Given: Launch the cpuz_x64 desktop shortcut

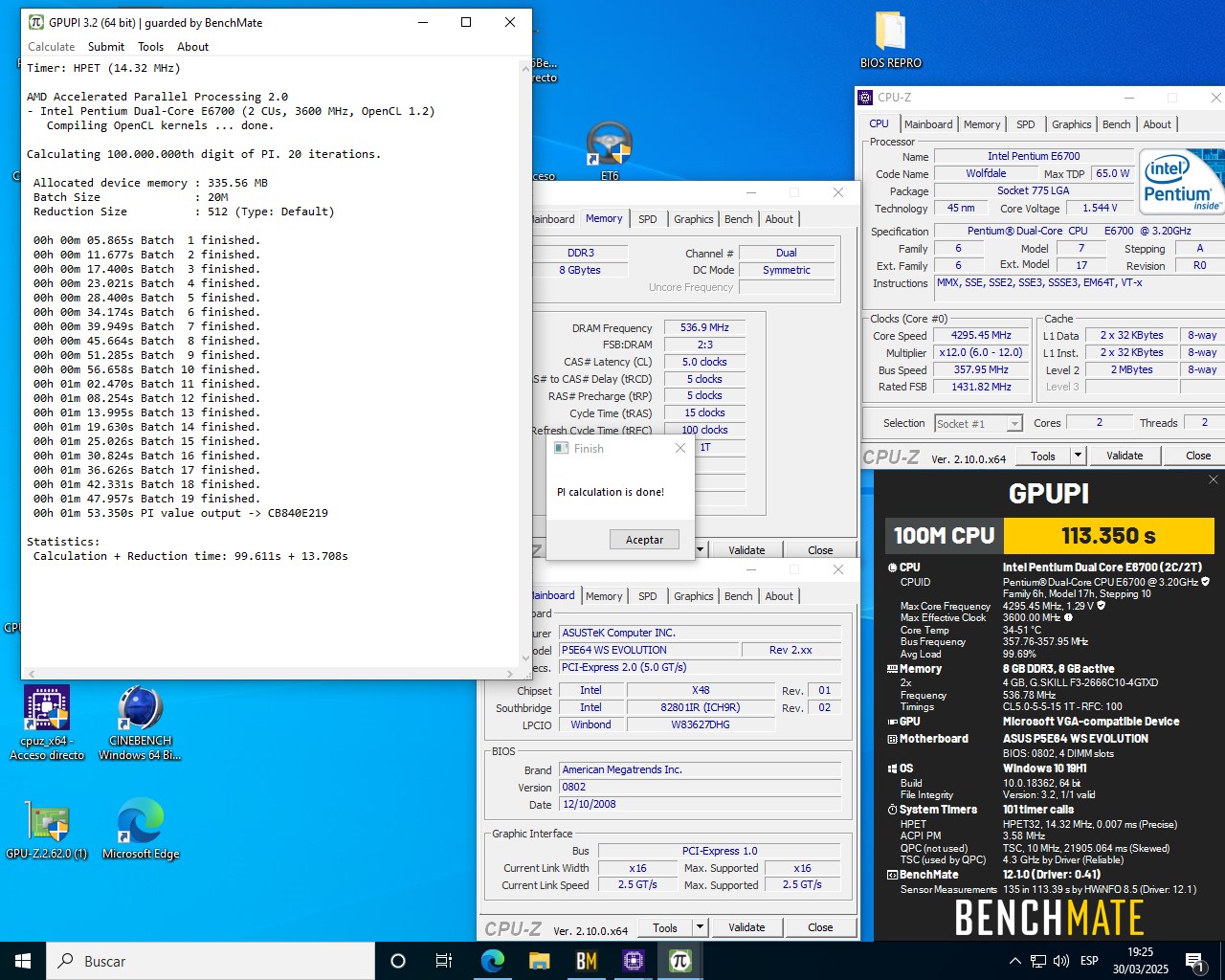Looking at the screenshot, I should coord(47,724).
